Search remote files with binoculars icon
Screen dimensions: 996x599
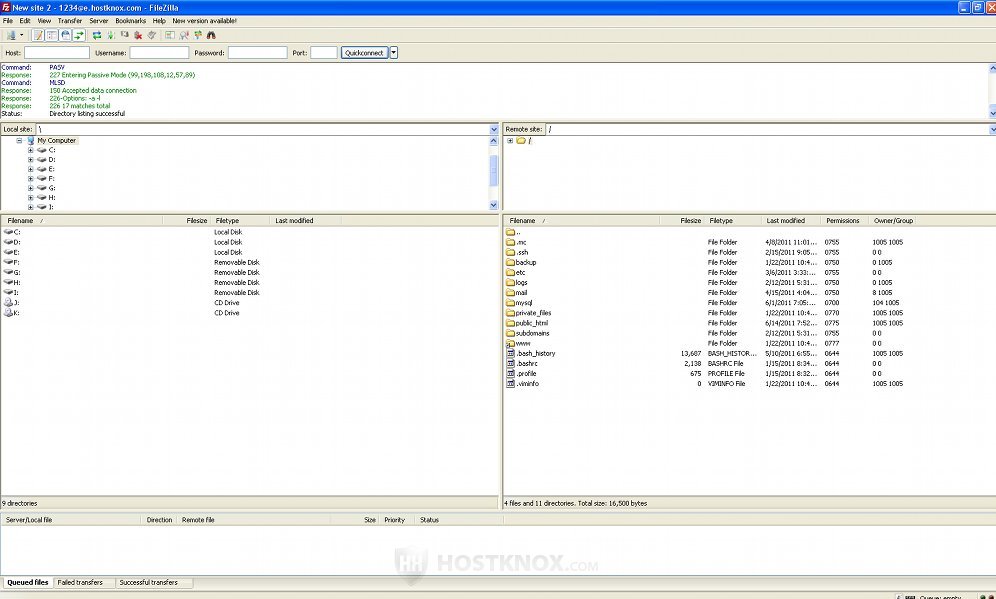(211, 36)
